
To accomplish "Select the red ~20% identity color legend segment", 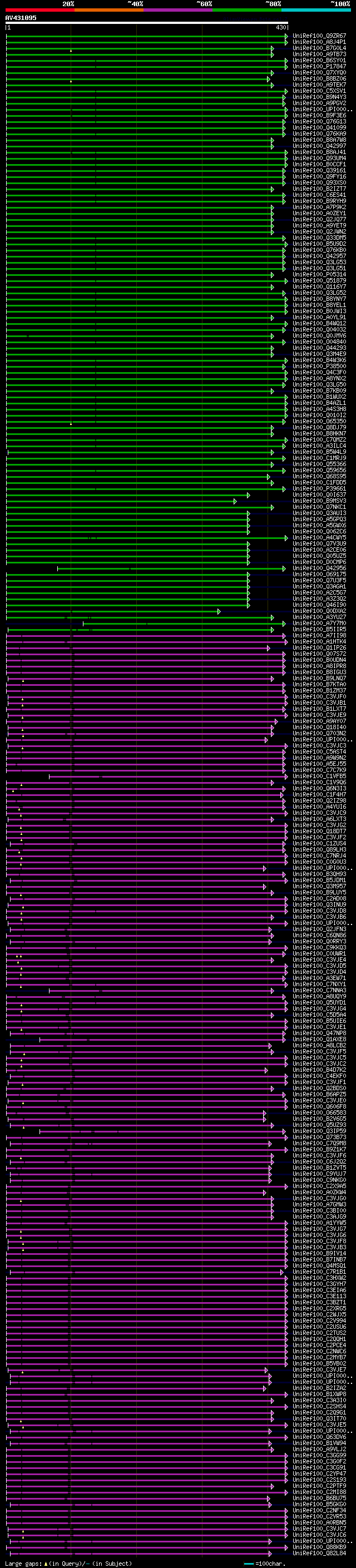I will tap(39, 10).
